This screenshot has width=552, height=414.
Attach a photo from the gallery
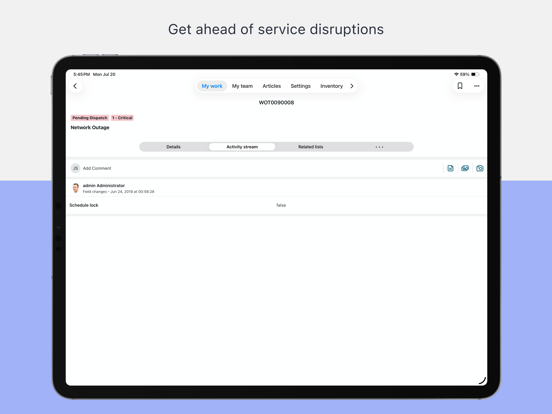tap(465, 168)
